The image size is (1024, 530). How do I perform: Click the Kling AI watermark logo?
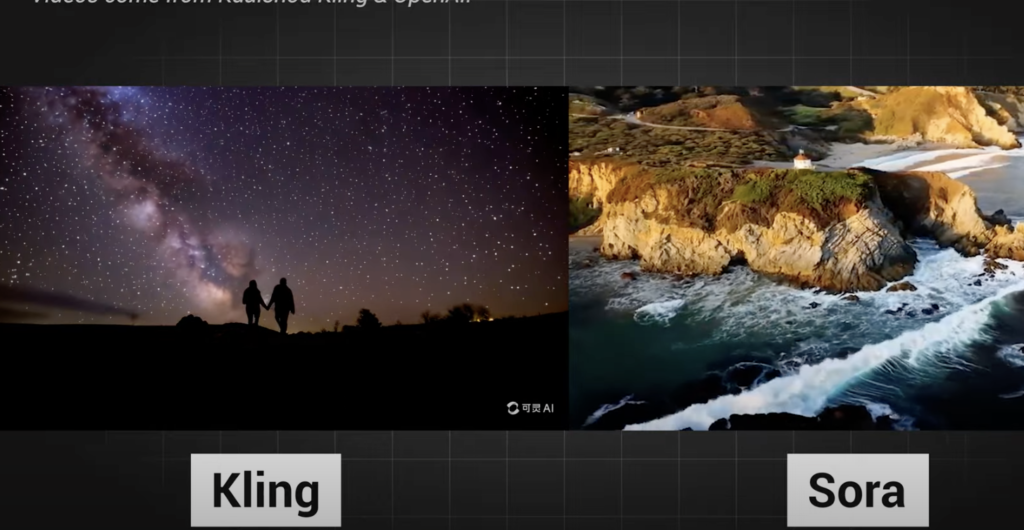click(530, 408)
